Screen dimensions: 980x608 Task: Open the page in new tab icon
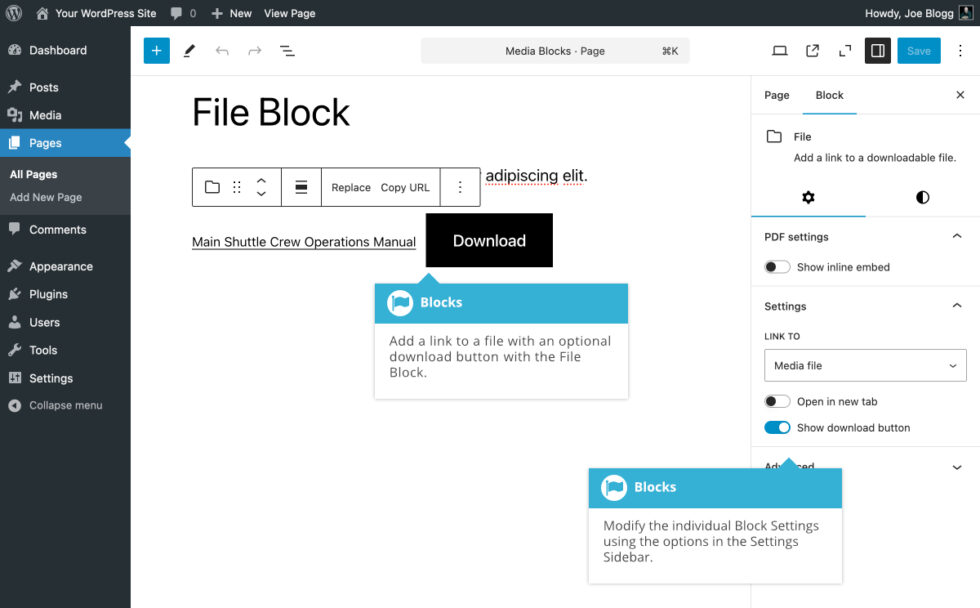coord(812,51)
